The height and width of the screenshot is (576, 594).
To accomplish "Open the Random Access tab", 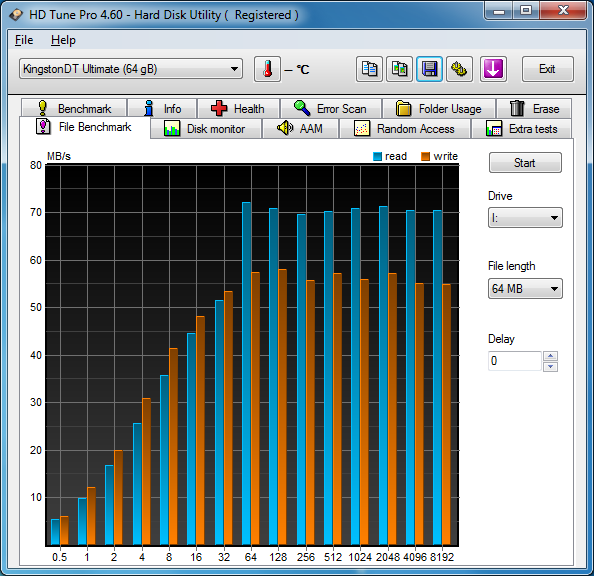I will pos(405,129).
